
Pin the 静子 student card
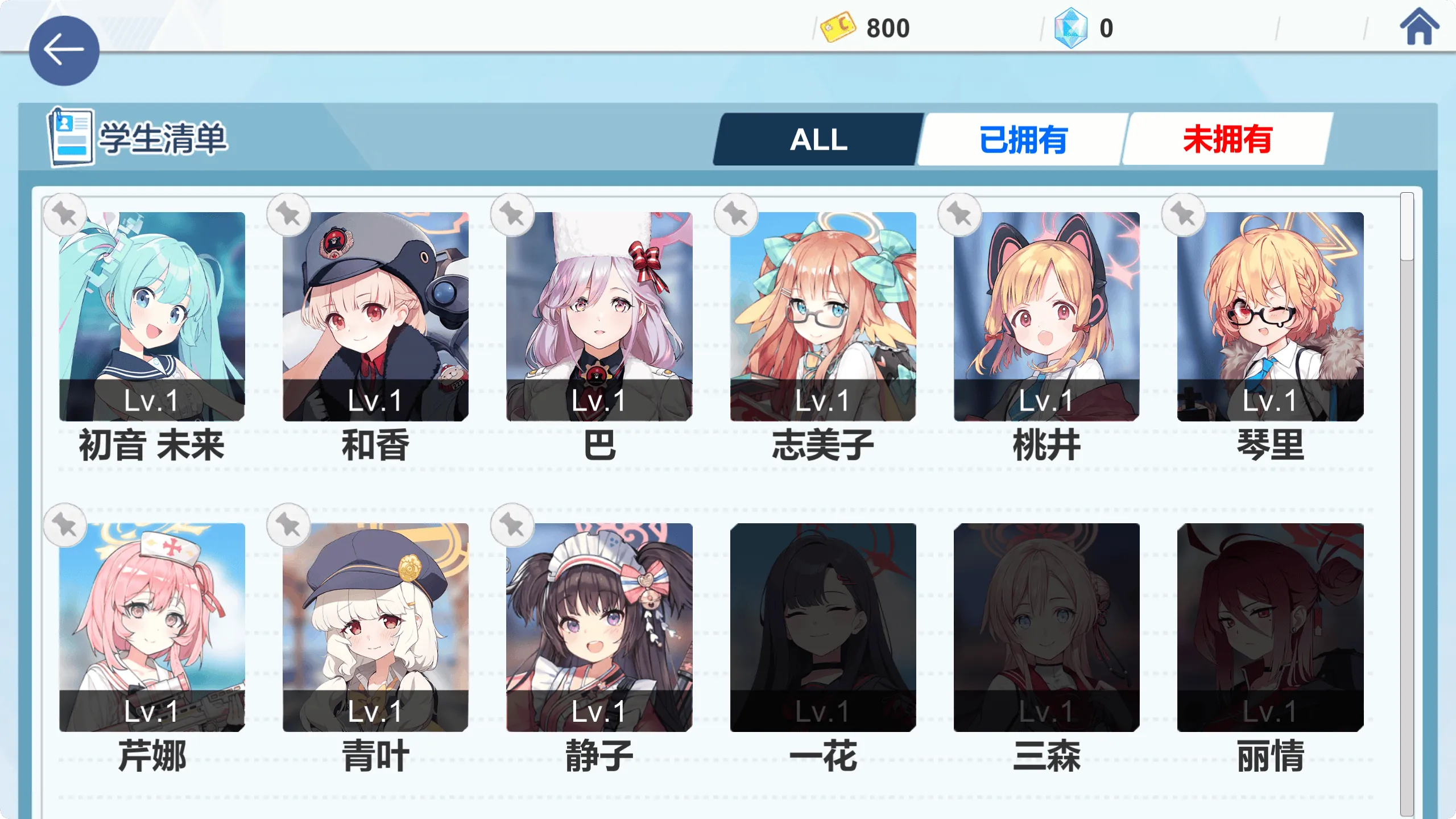[512, 525]
